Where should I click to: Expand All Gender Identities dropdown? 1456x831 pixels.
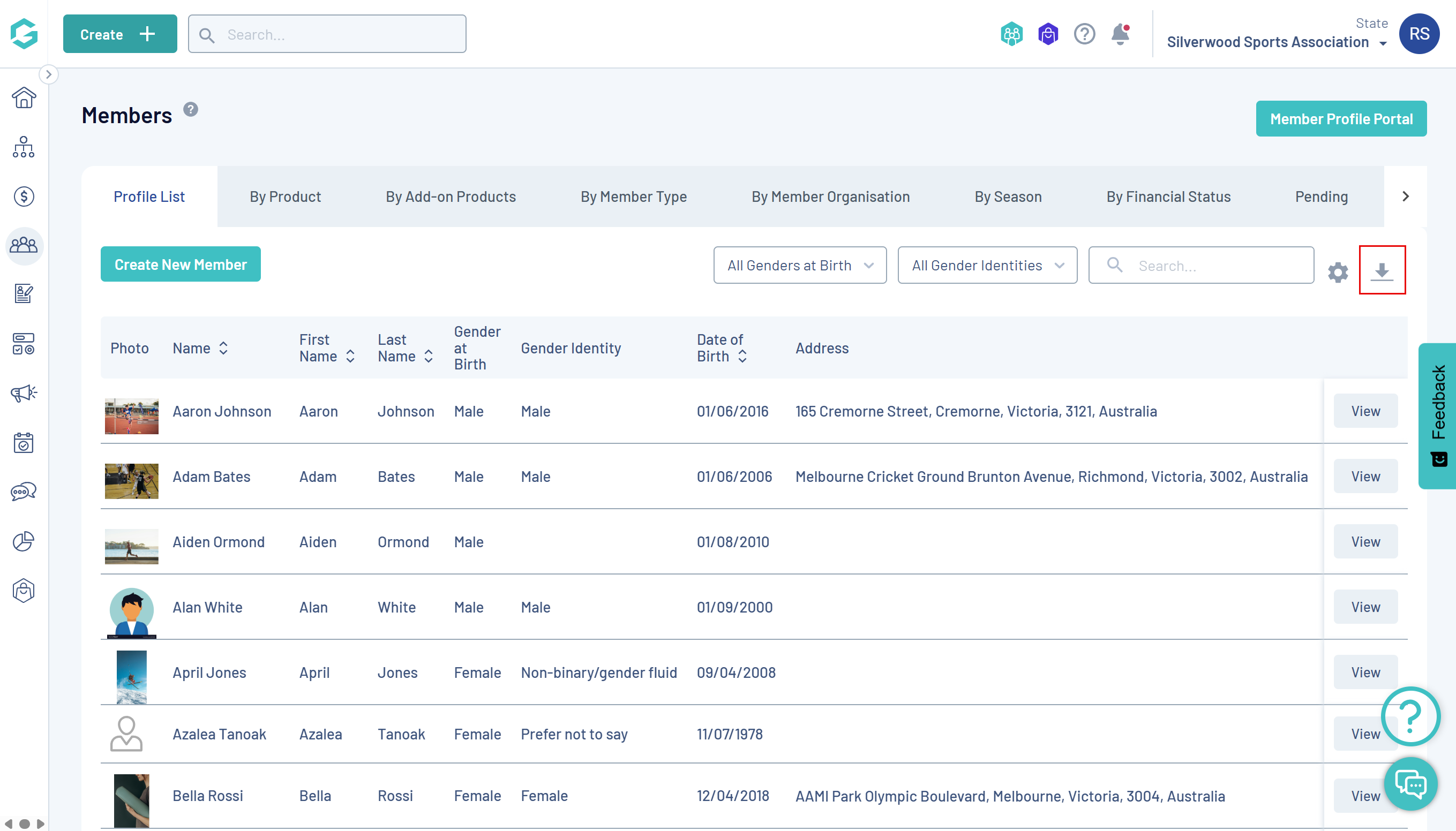(987, 266)
